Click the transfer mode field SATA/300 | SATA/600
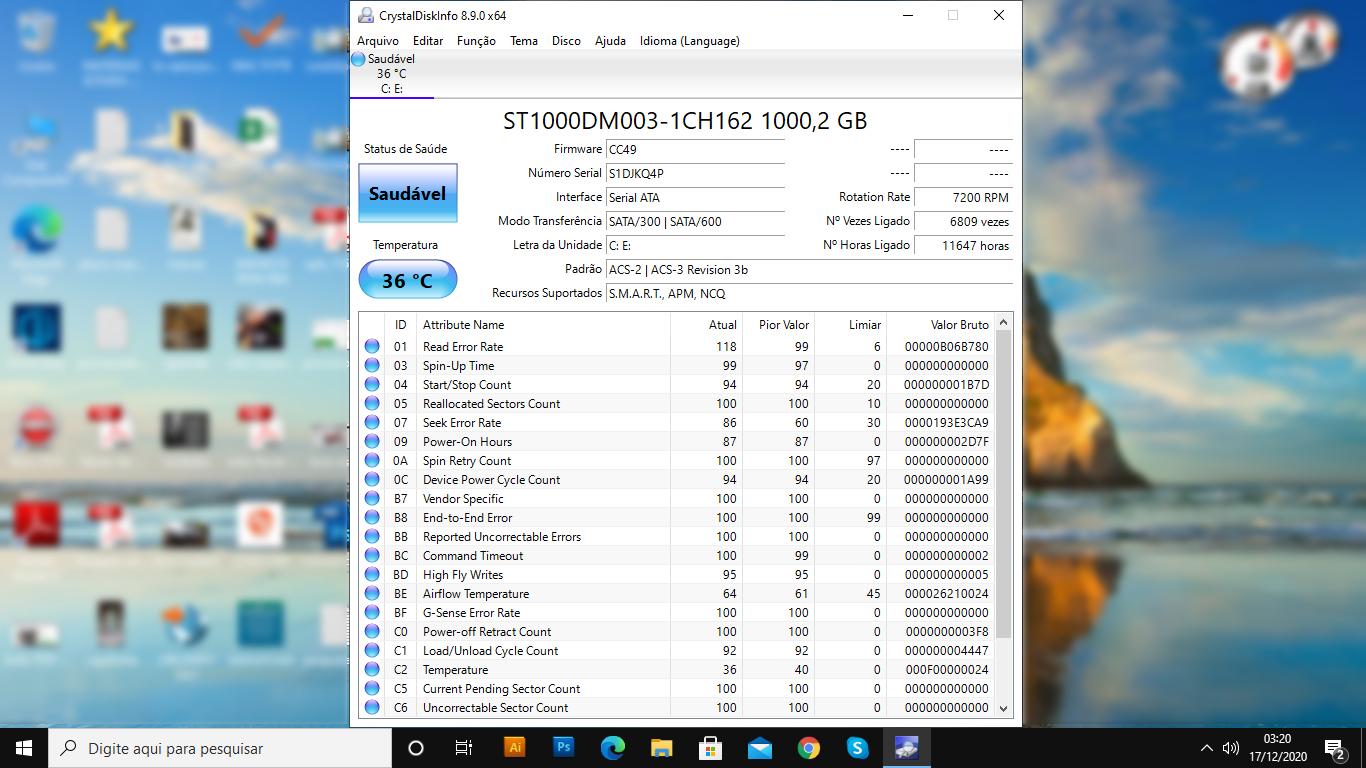 pyautogui.click(x=695, y=222)
